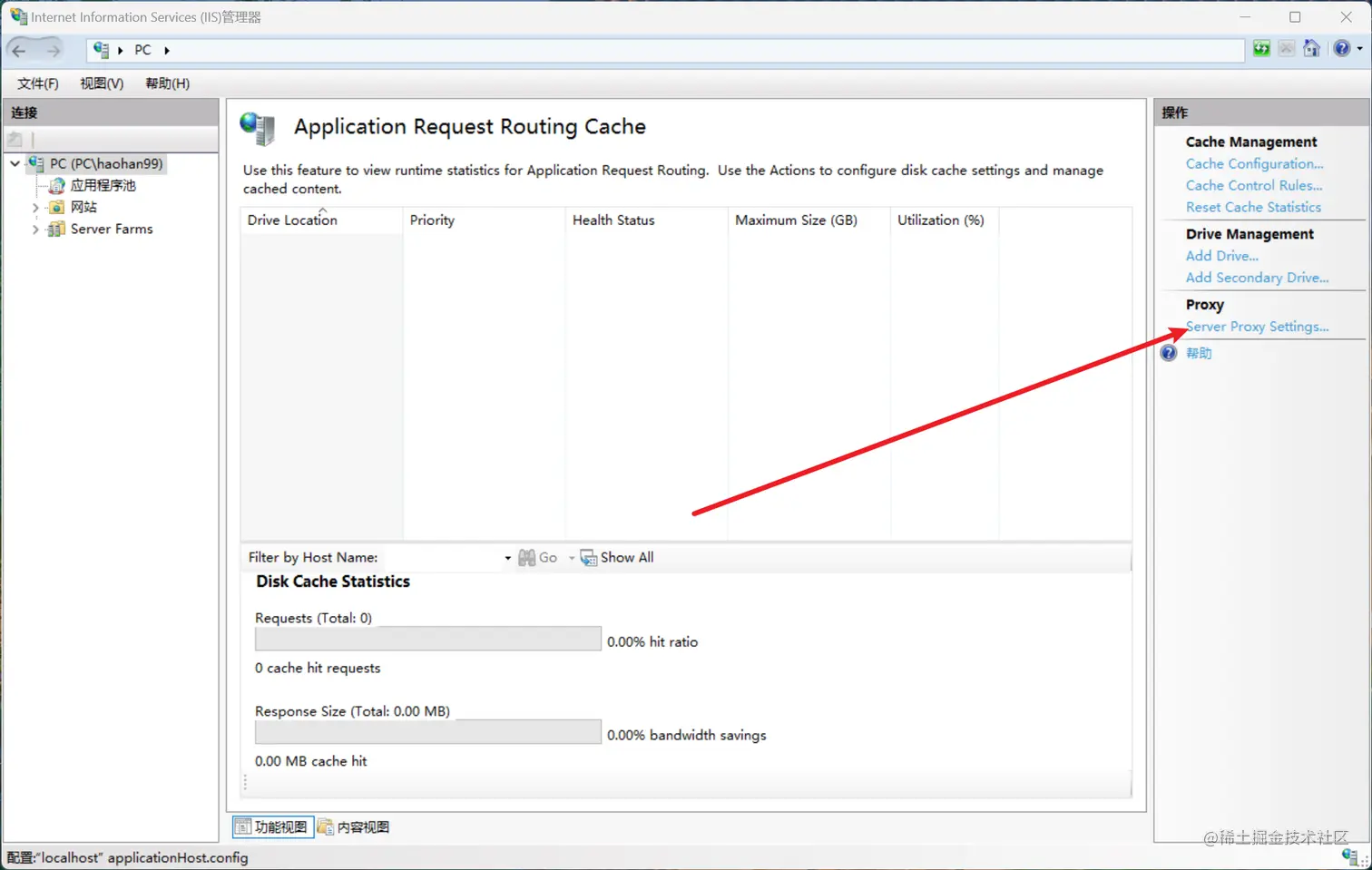Click the "Disk Cache Statistics" heading
This screenshot has width=1372, height=870.
point(333,582)
